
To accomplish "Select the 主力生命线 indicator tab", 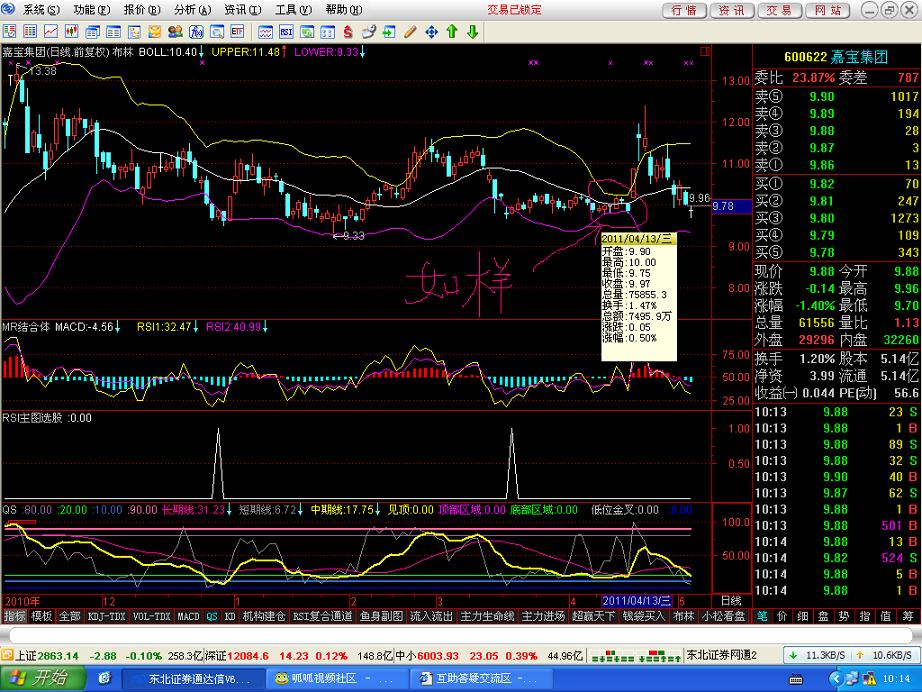I will point(487,616).
